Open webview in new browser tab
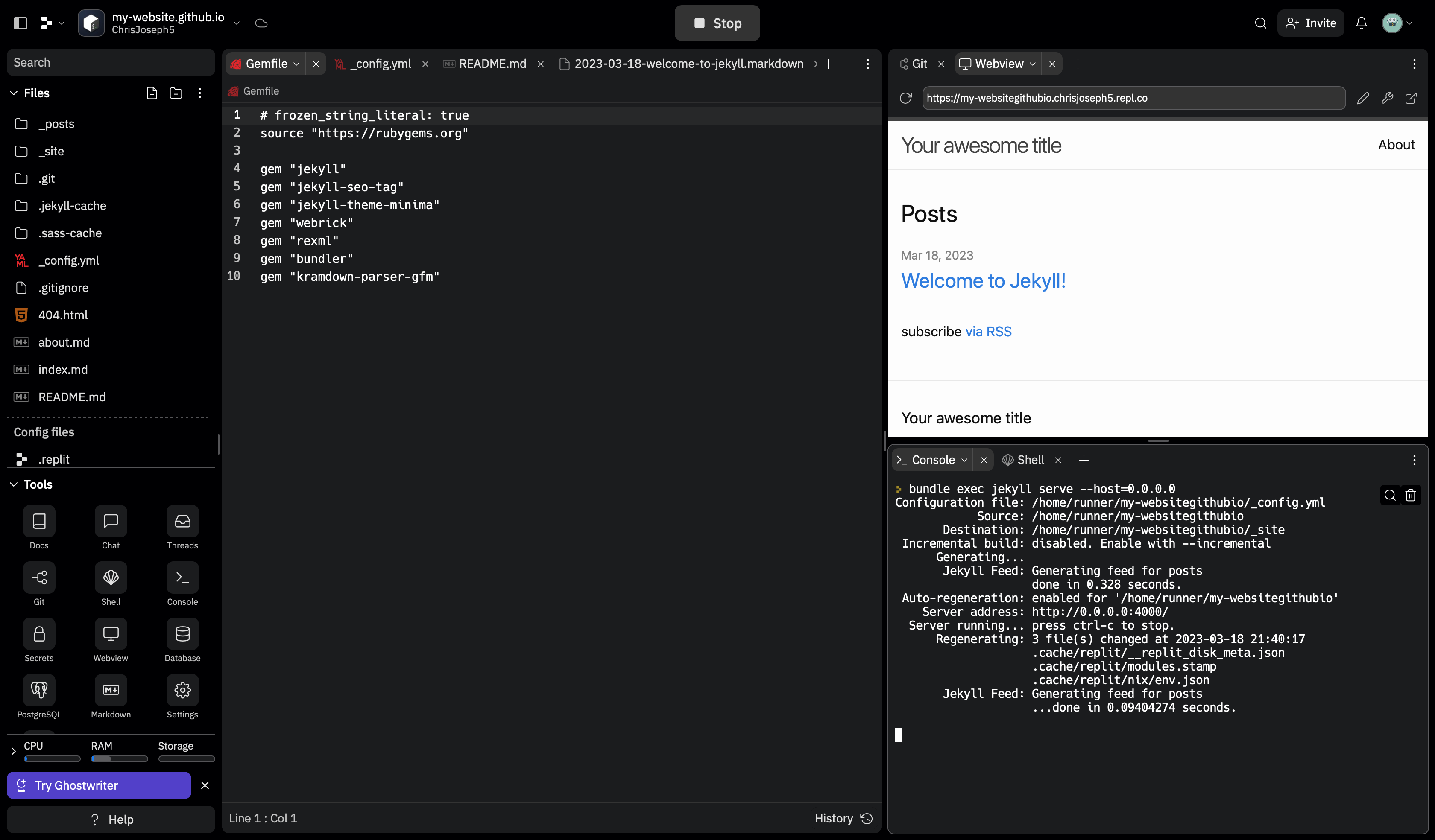 tap(1411, 98)
